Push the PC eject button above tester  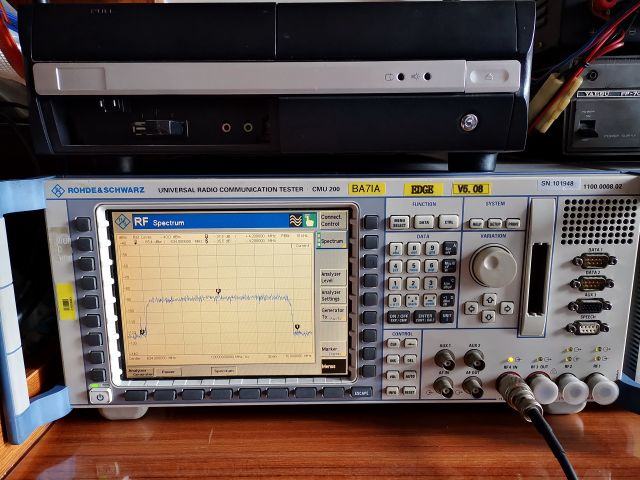(491, 76)
